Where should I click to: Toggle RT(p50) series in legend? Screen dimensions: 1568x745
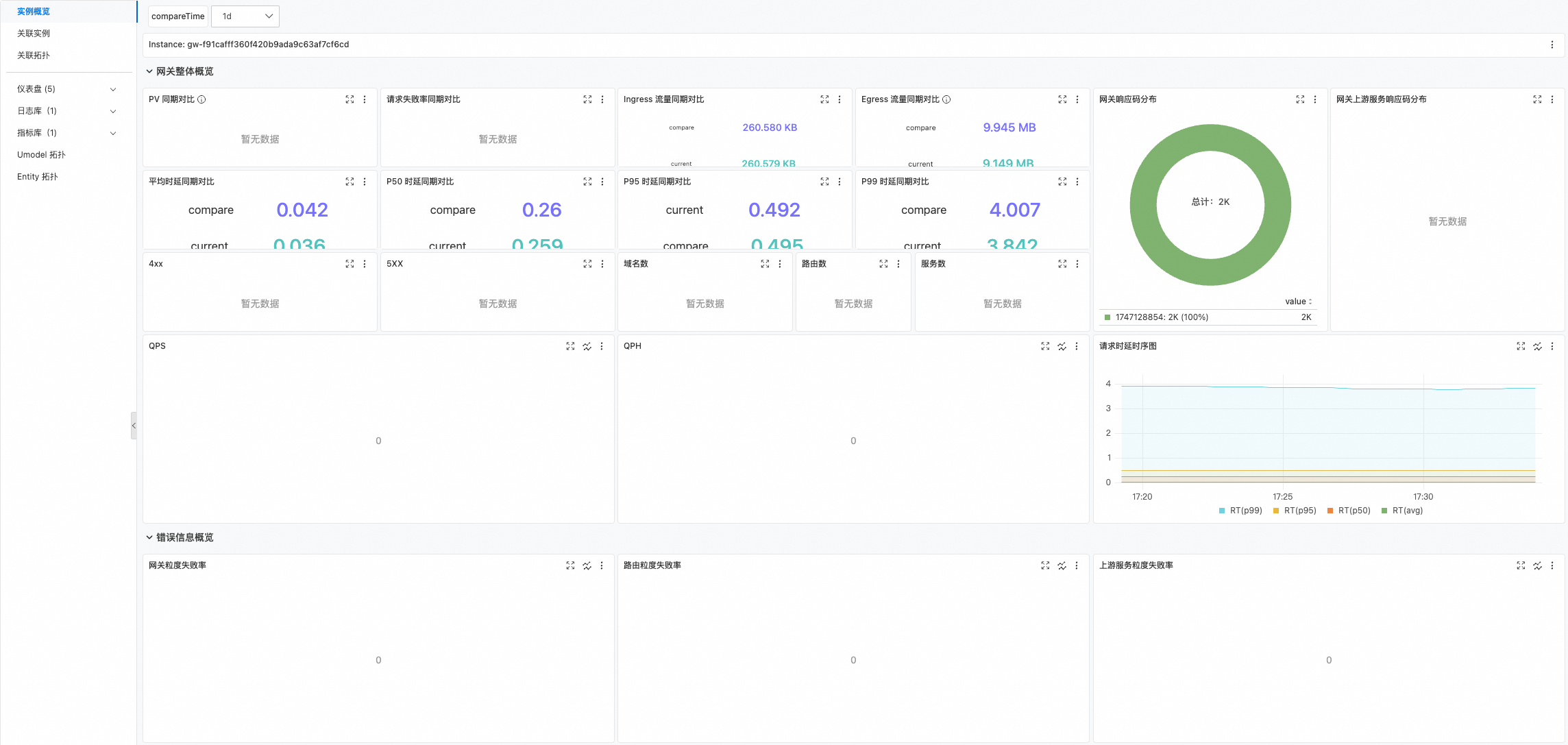(1349, 511)
